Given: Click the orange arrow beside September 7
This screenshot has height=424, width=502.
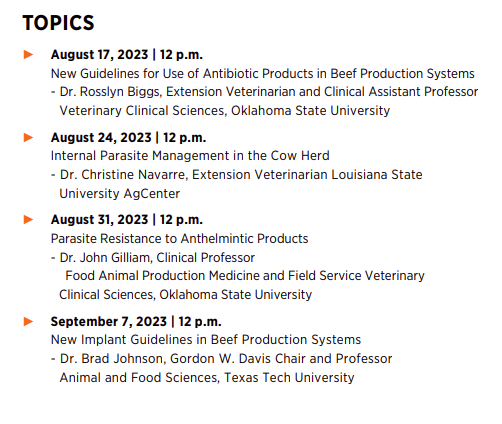Looking at the screenshot, I should [x=28, y=321].
